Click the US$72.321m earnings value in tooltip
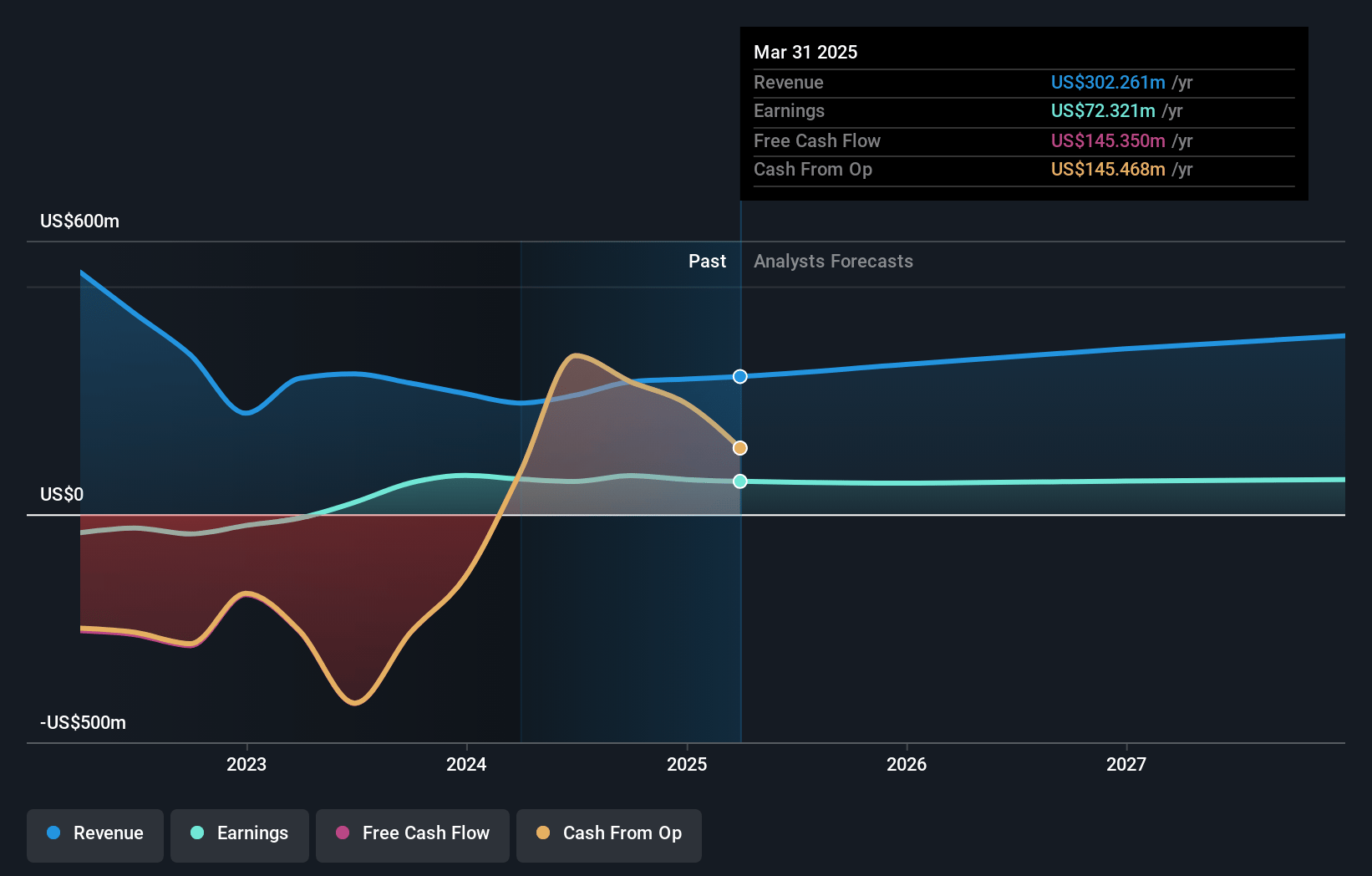Viewport: 1372px width, 876px height. pos(1103,110)
